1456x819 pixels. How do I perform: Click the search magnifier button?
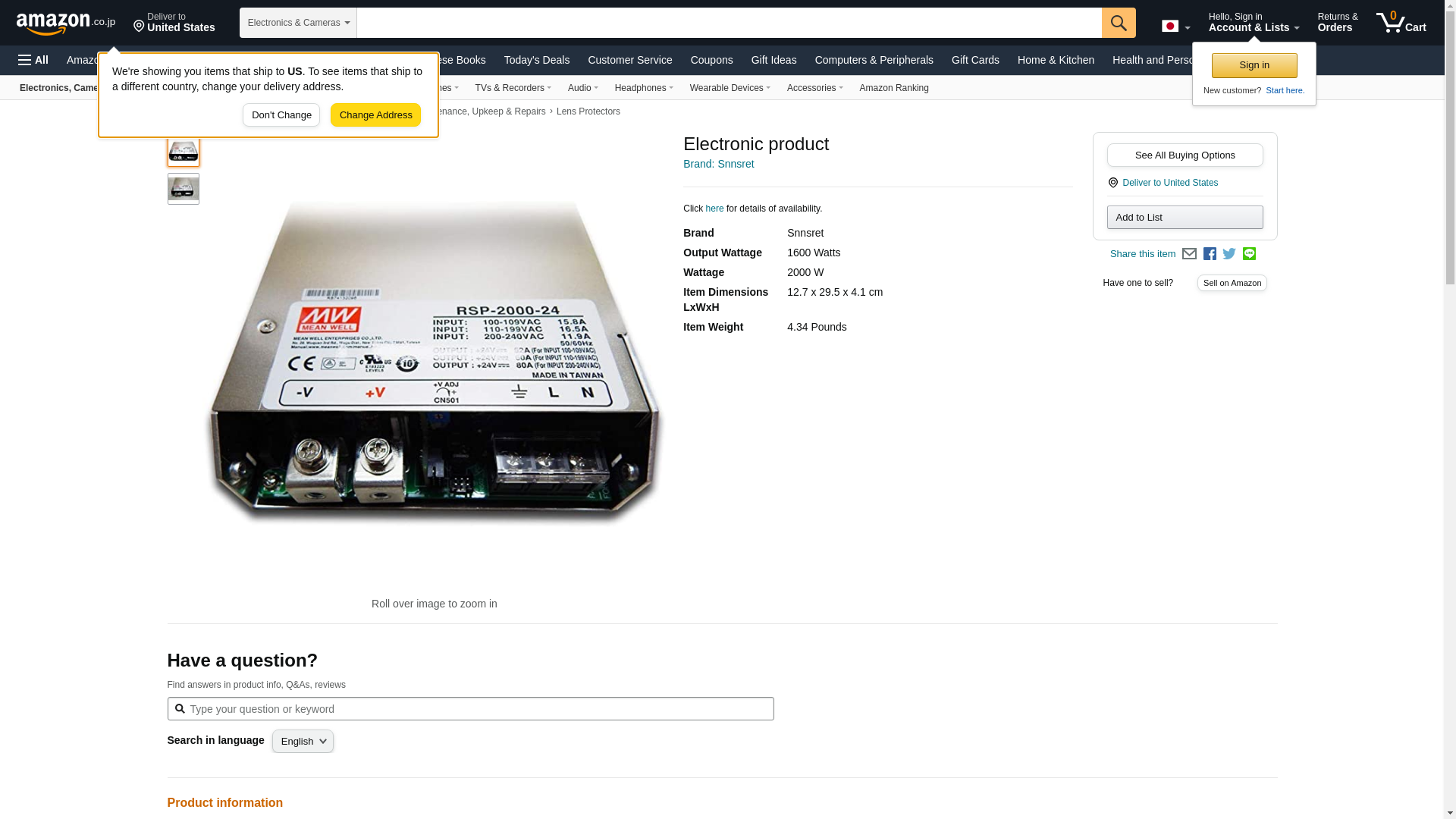[1118, 23]
